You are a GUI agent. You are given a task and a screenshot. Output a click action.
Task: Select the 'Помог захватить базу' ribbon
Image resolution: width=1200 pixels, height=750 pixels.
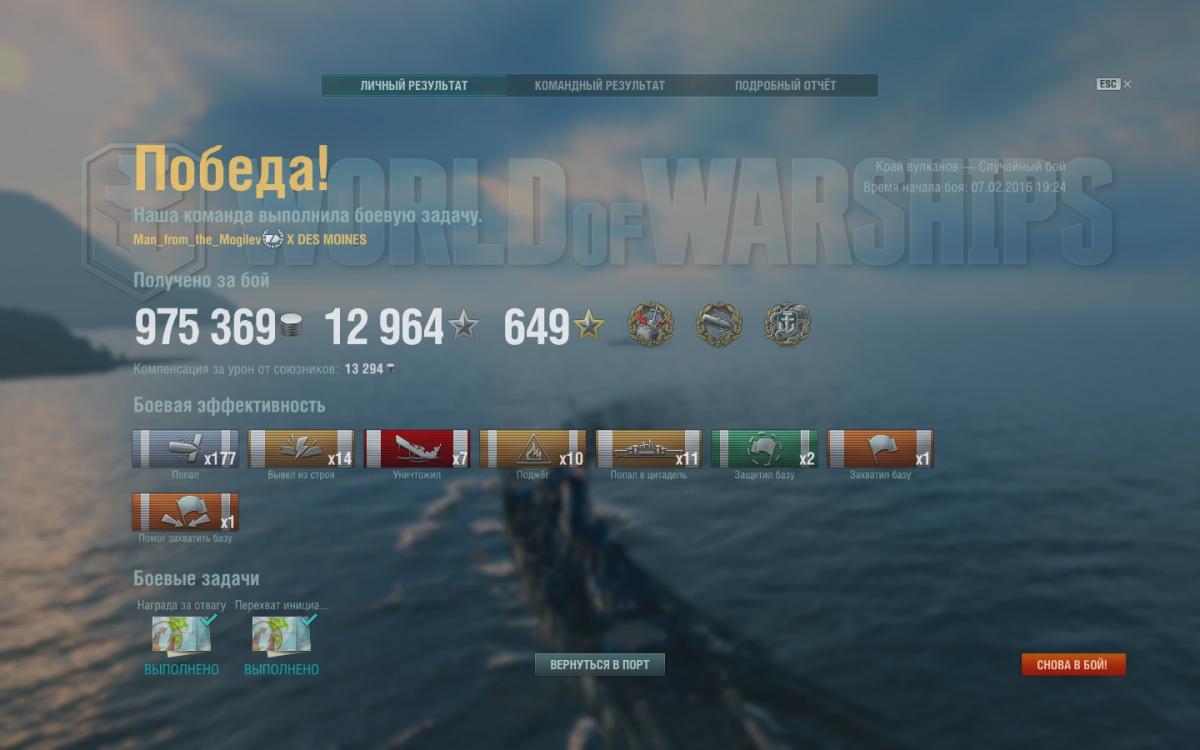[x=185, y=512]
